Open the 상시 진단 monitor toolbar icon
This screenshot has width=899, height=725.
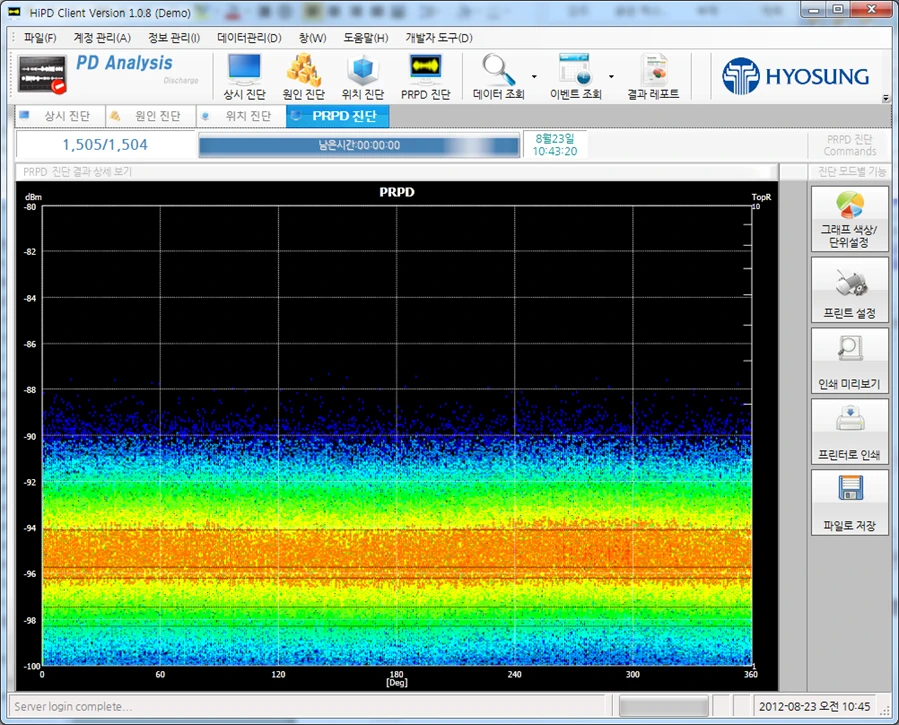click(x=245, y=76)
